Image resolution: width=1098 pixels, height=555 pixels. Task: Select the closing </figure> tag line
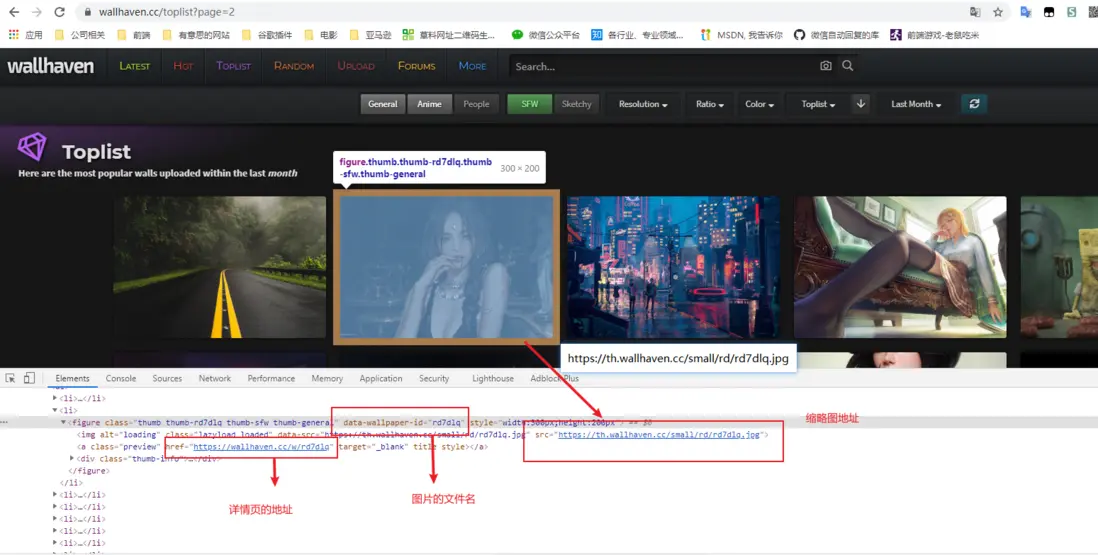89,471
